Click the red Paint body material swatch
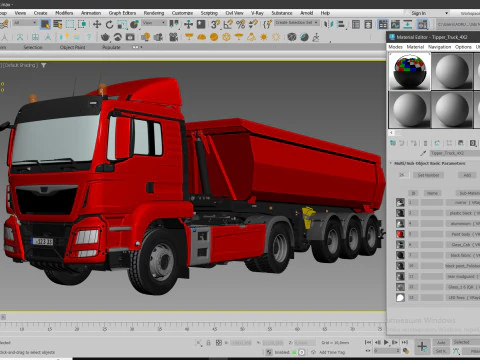Image resolution: width=480 pixels, height=360 pixels. pyautogui.click(x=400, y=234)
